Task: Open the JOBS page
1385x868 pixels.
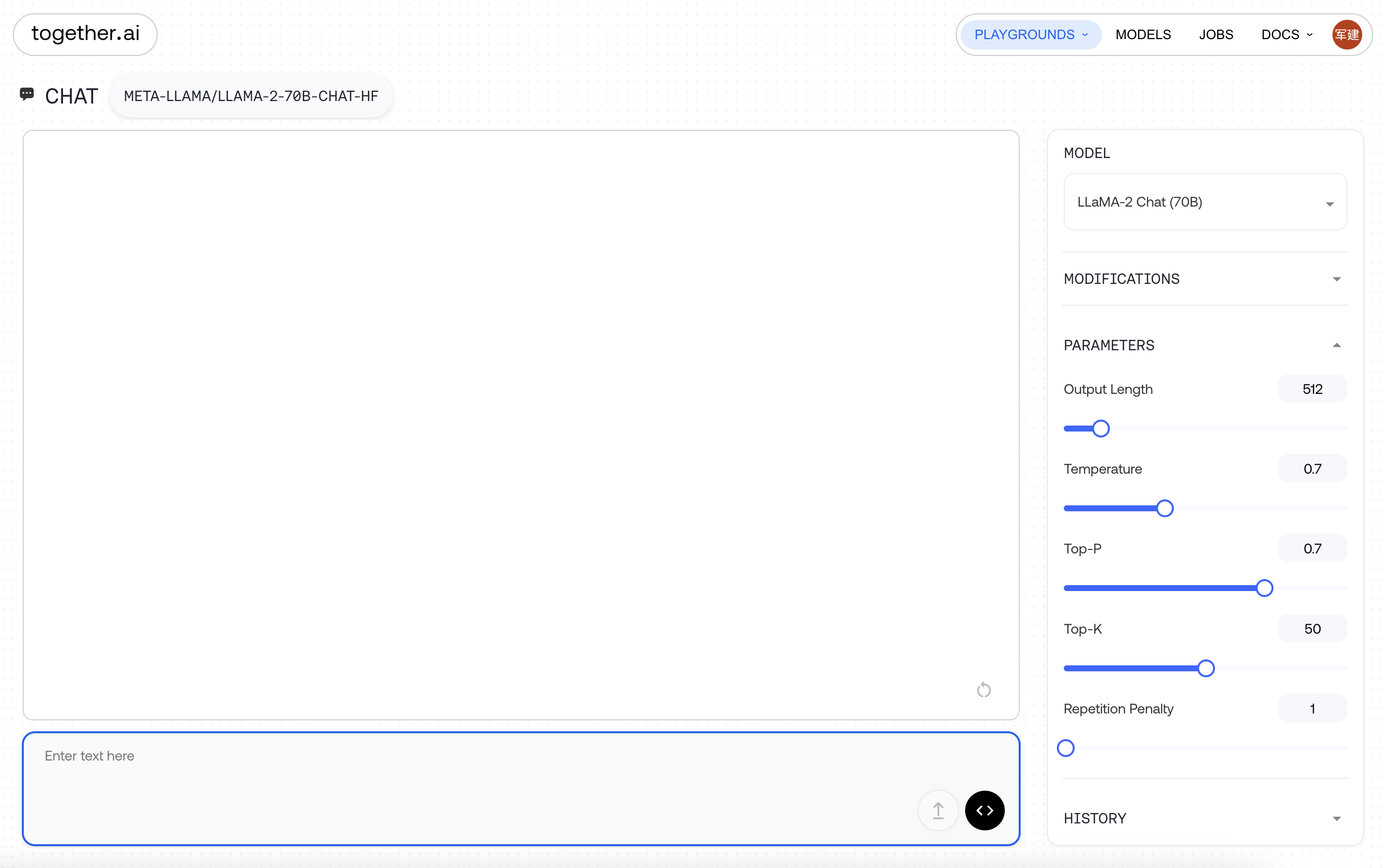Action: click(1215, 35)
